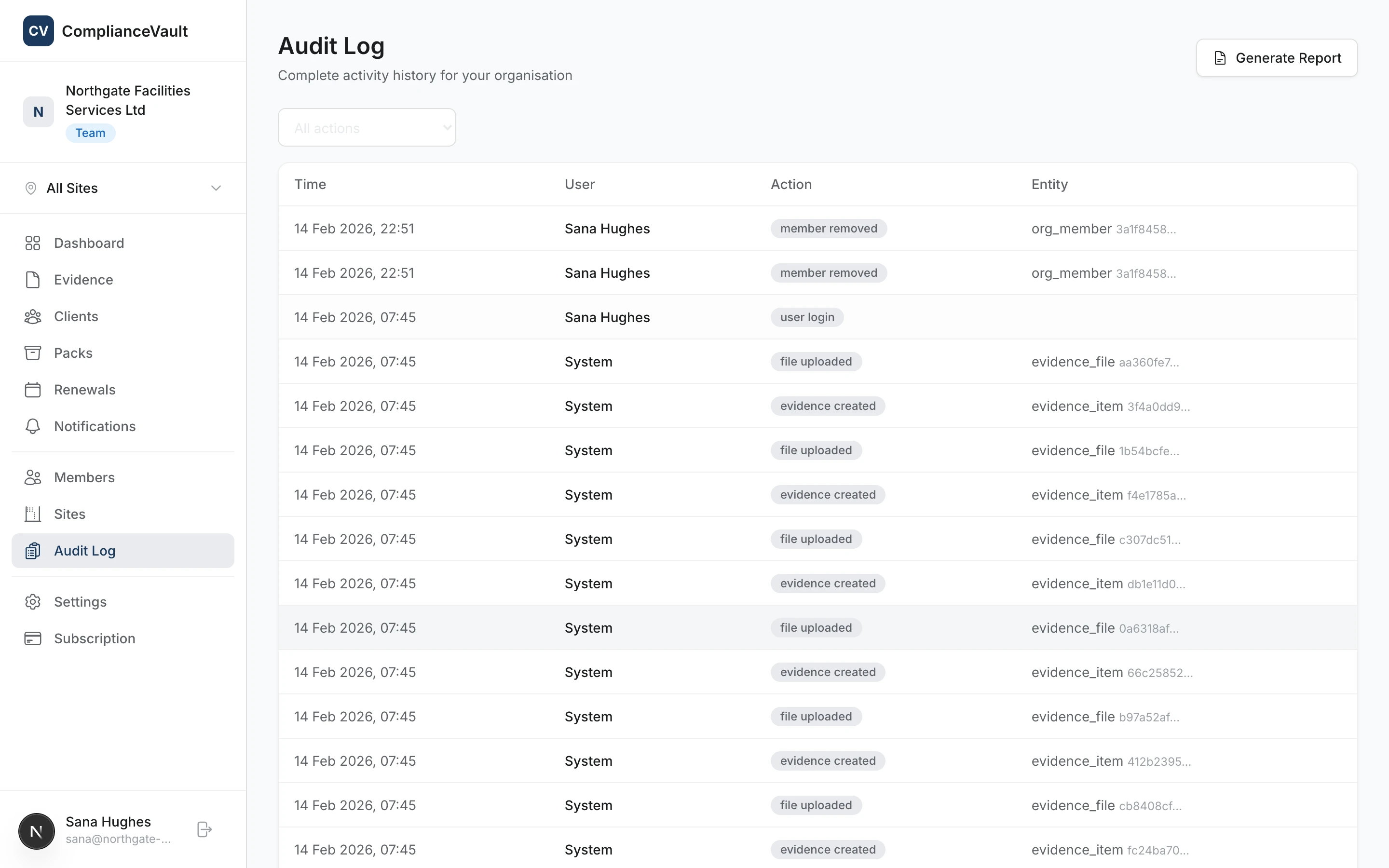1389x868 pixels.
Task: Click the Renewals calendar icon
Action: coord(32,390)
